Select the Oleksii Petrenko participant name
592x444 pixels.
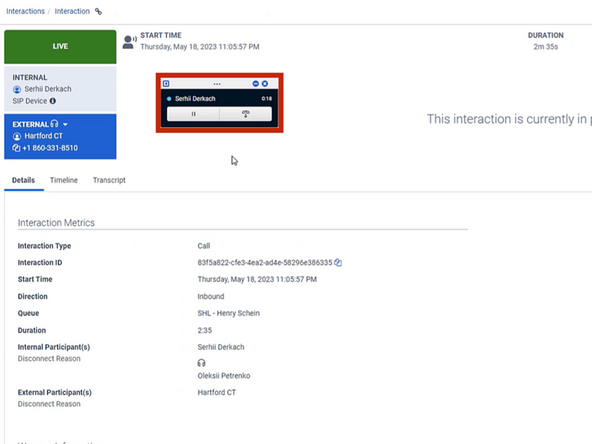point(224,376)
